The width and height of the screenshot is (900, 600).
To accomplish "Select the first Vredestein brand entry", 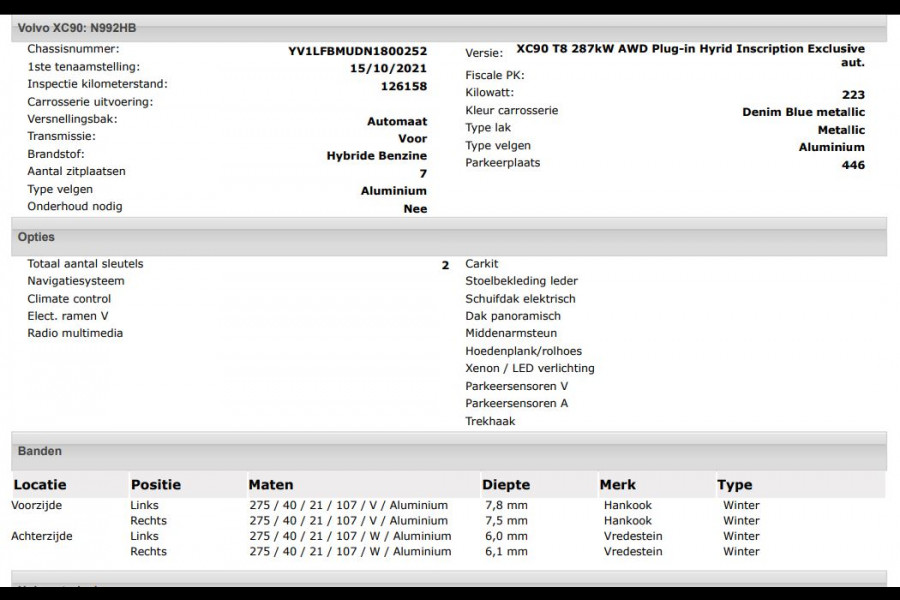I will pos(634,536).
